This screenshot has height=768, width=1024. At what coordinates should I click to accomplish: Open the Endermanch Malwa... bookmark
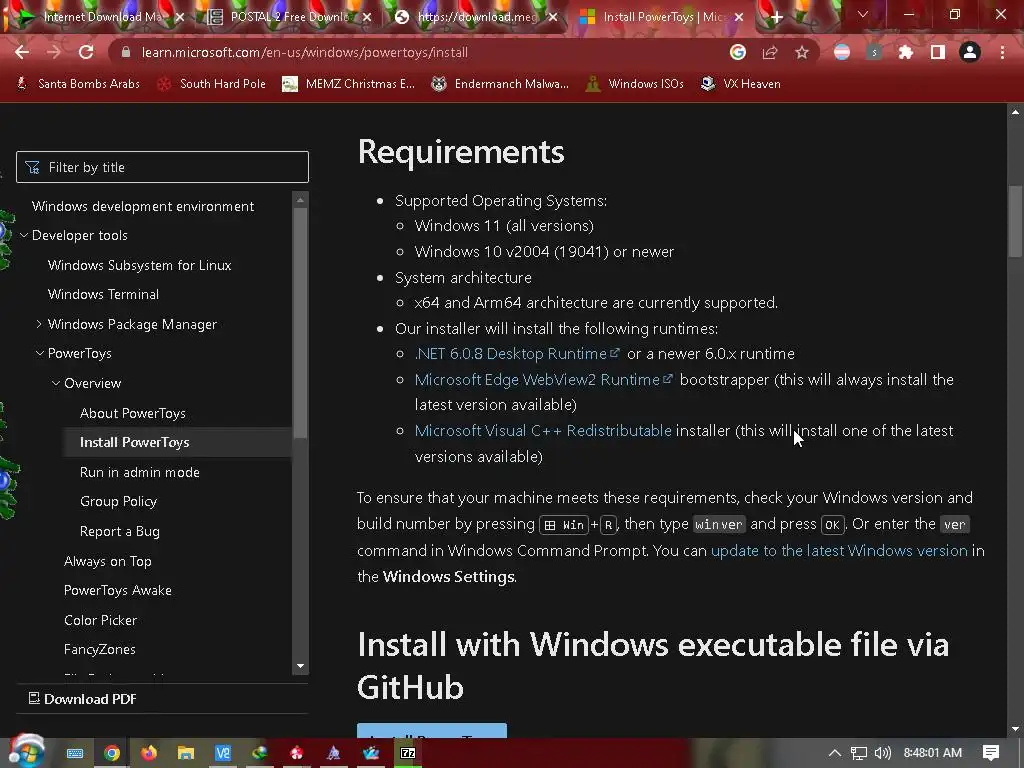pos(500,84)
